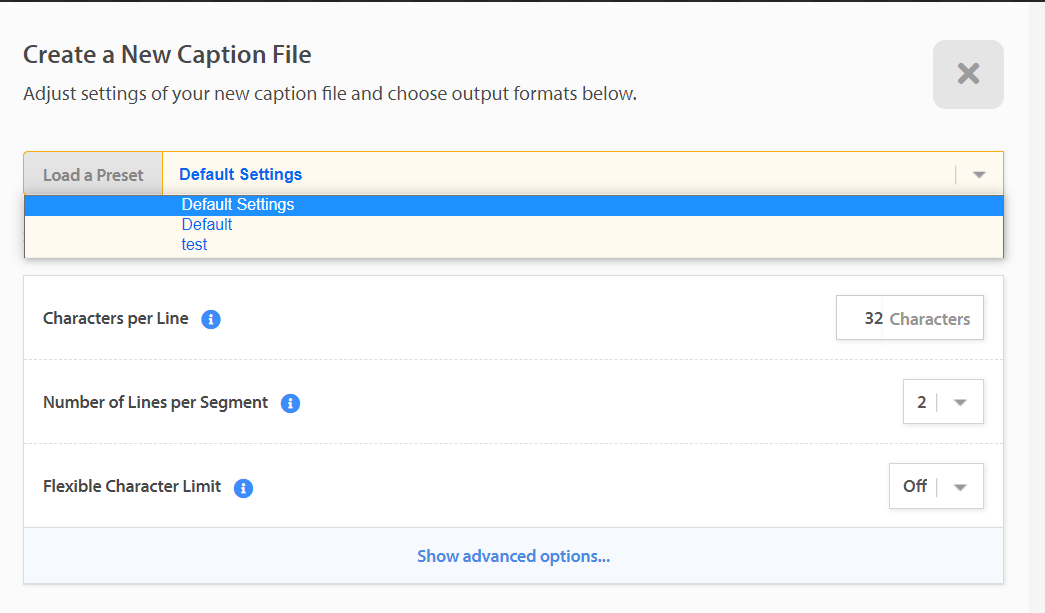Select 'Default Settings' from preset list
The image size is (1045, 613).
(514, 205)
